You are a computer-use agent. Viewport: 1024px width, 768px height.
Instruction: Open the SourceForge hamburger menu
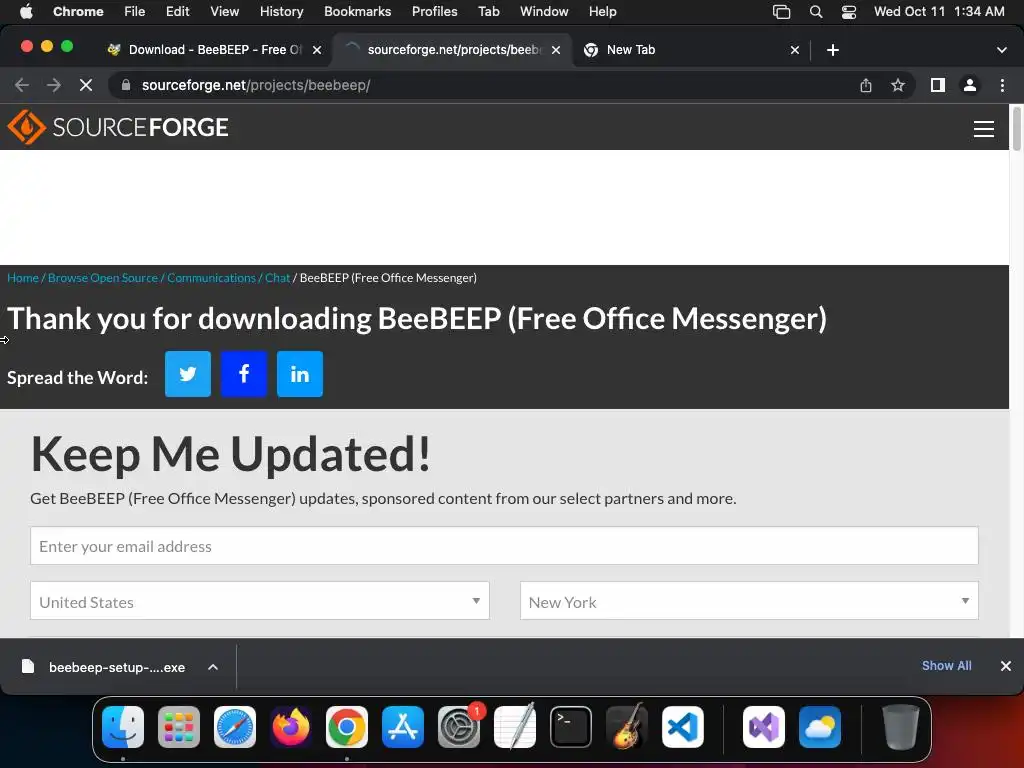tap(984, 129)
